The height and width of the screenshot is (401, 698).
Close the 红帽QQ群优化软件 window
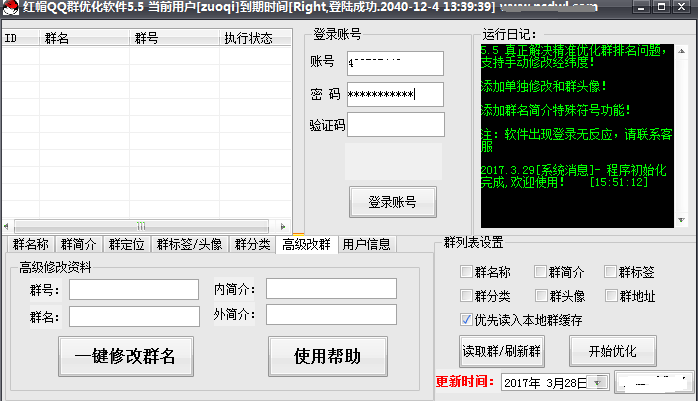(x=682, y=7)
